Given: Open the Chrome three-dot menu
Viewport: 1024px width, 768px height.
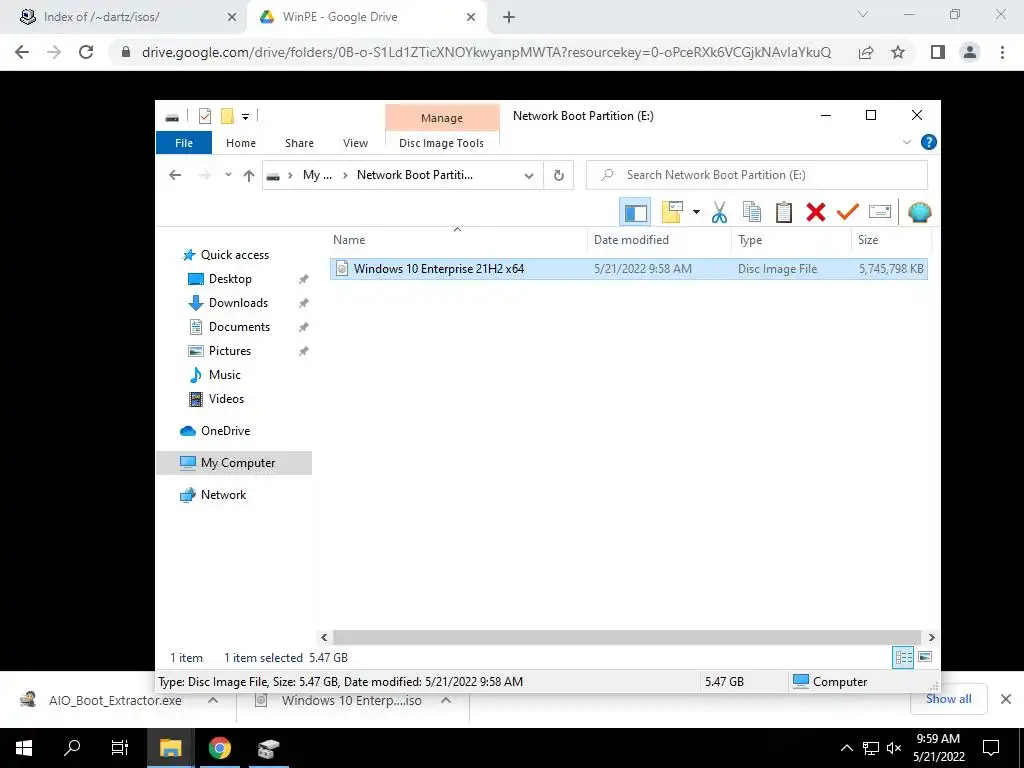Looking at the screenshot, I should 1002,52.
